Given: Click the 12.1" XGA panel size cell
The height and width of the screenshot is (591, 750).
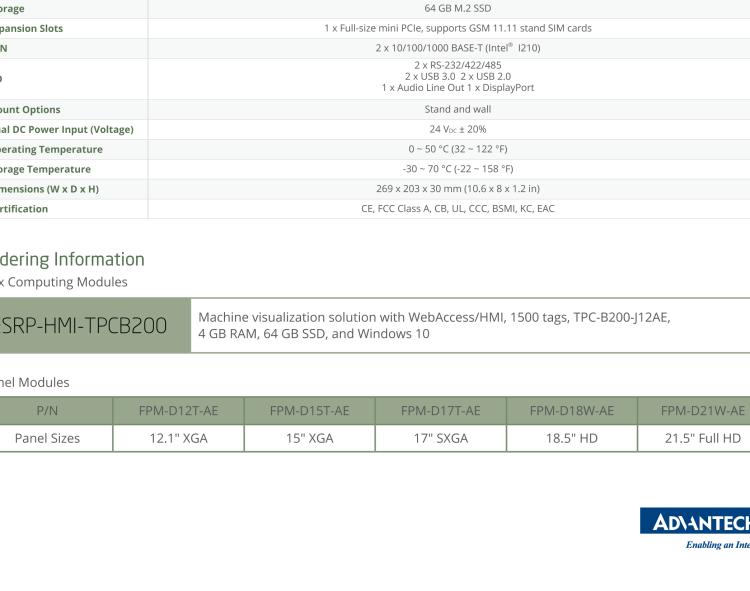Looking at the screenshot, I should tap(179, 438).
